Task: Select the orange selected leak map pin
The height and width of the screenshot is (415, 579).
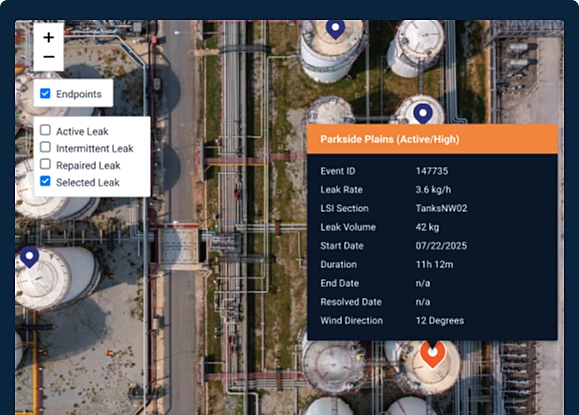Action: coord(432,354)
